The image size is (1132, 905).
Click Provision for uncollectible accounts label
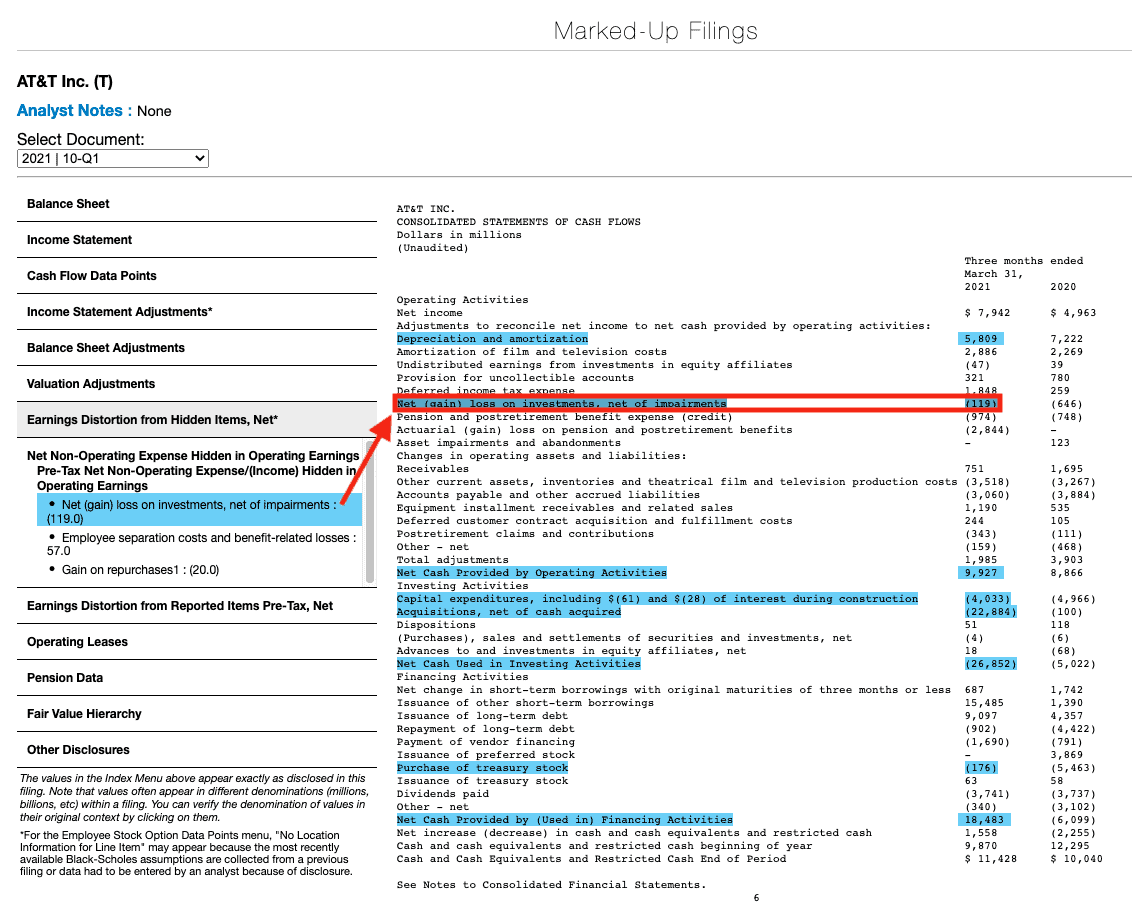tap(515, 377)
